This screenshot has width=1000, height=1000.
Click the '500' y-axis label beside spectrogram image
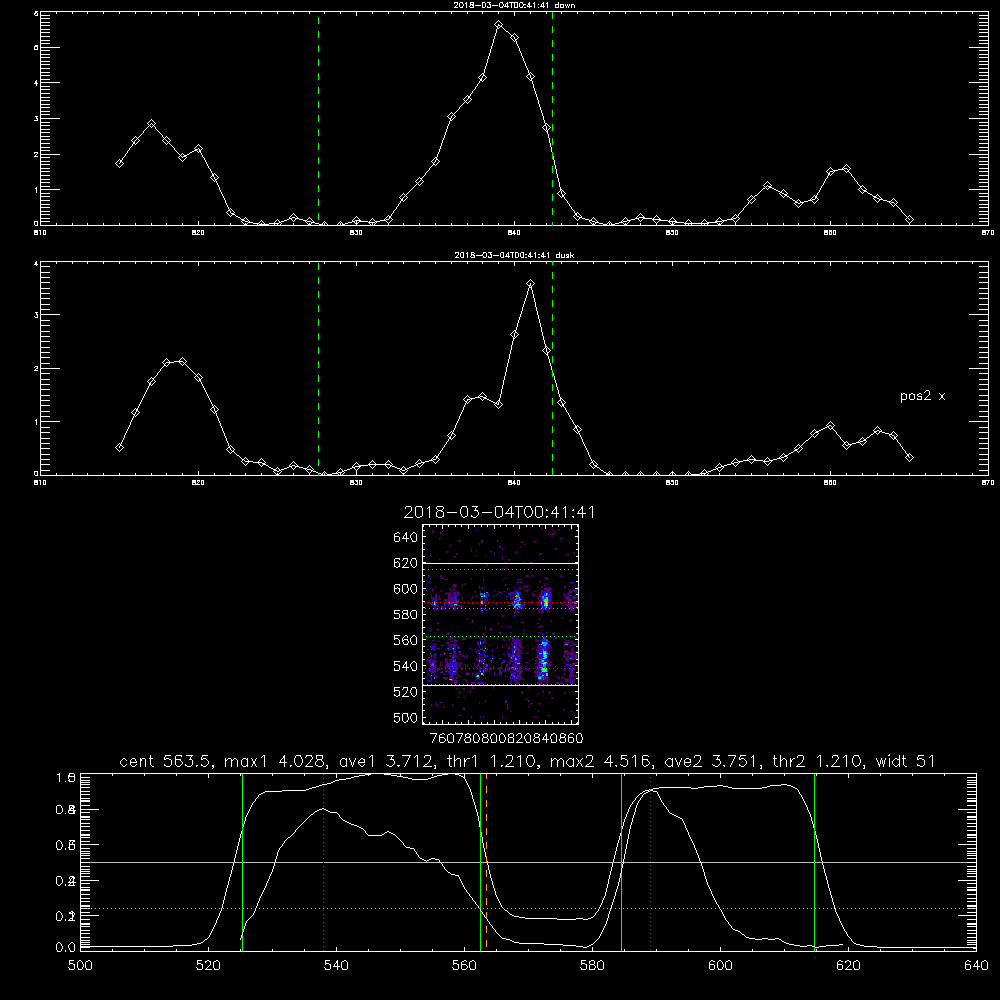(x=406, y=717)
